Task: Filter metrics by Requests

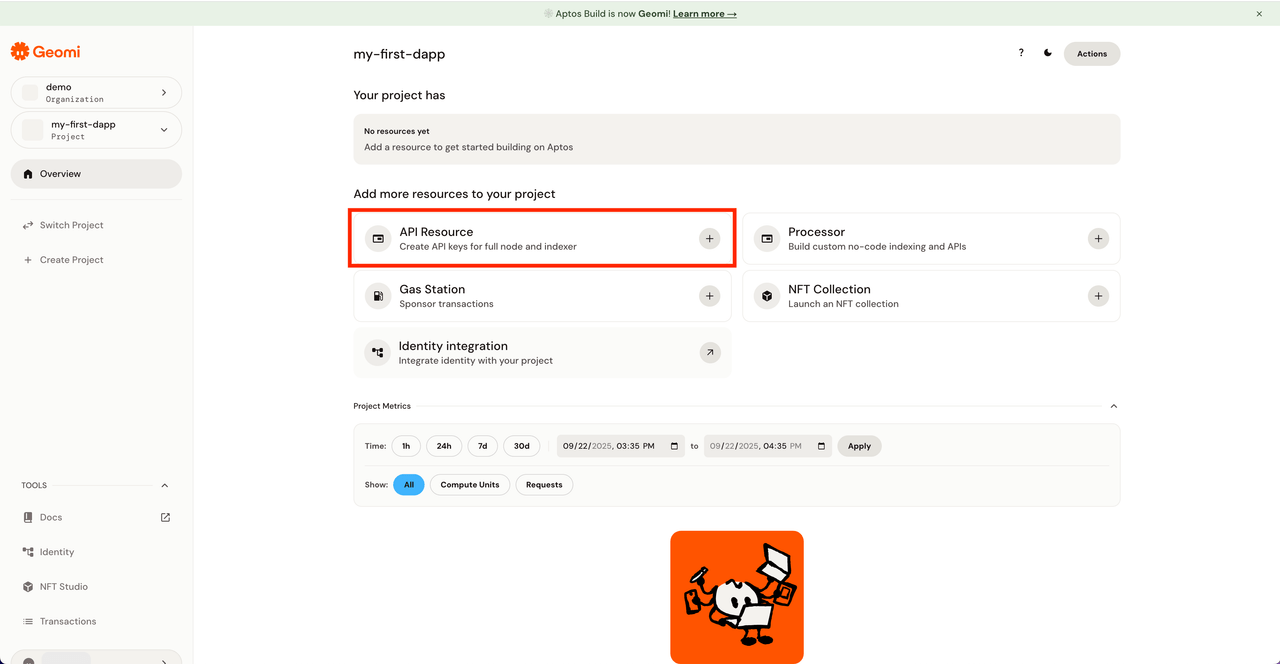Action: point(544,484)
